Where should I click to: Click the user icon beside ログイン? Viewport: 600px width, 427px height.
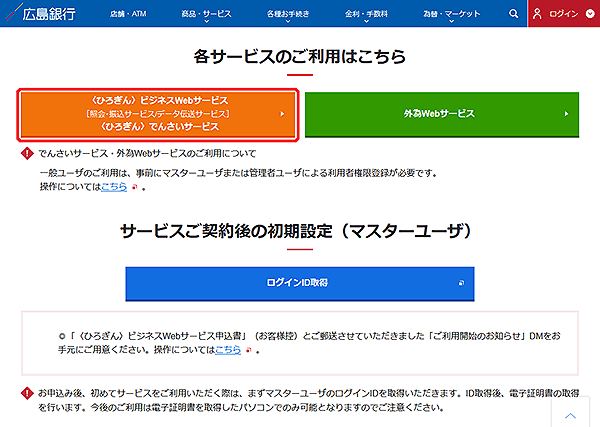(x=537, y=14)
